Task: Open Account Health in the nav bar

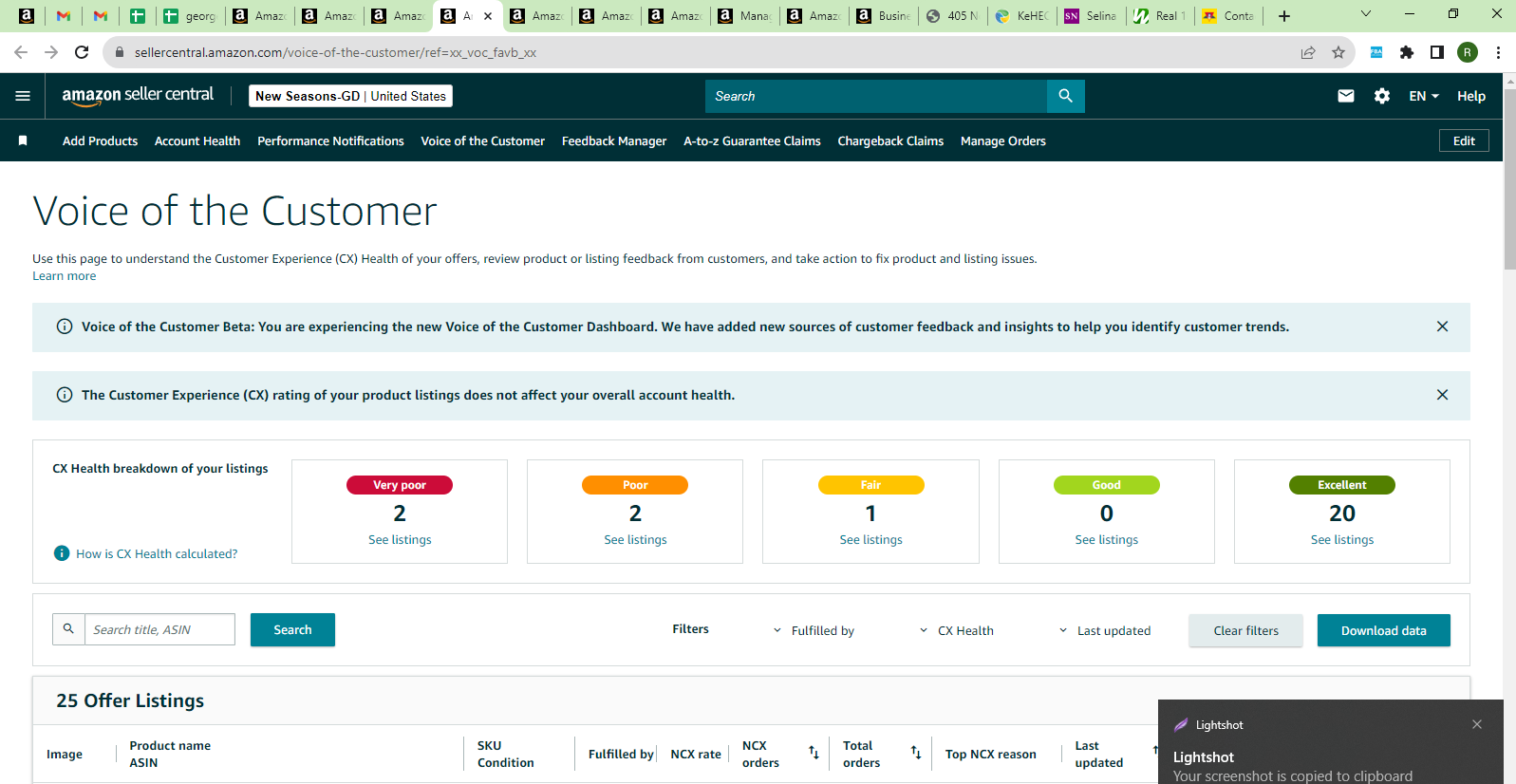Action: [197, 140]
